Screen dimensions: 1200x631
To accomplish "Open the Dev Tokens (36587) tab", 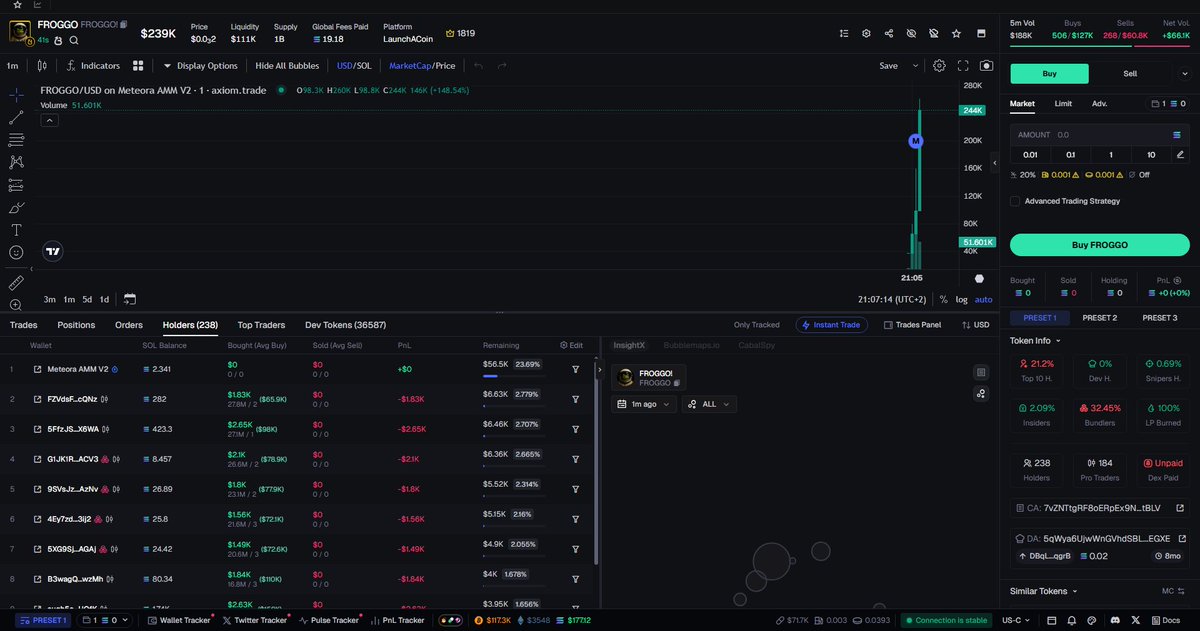I will click(345, 325).
